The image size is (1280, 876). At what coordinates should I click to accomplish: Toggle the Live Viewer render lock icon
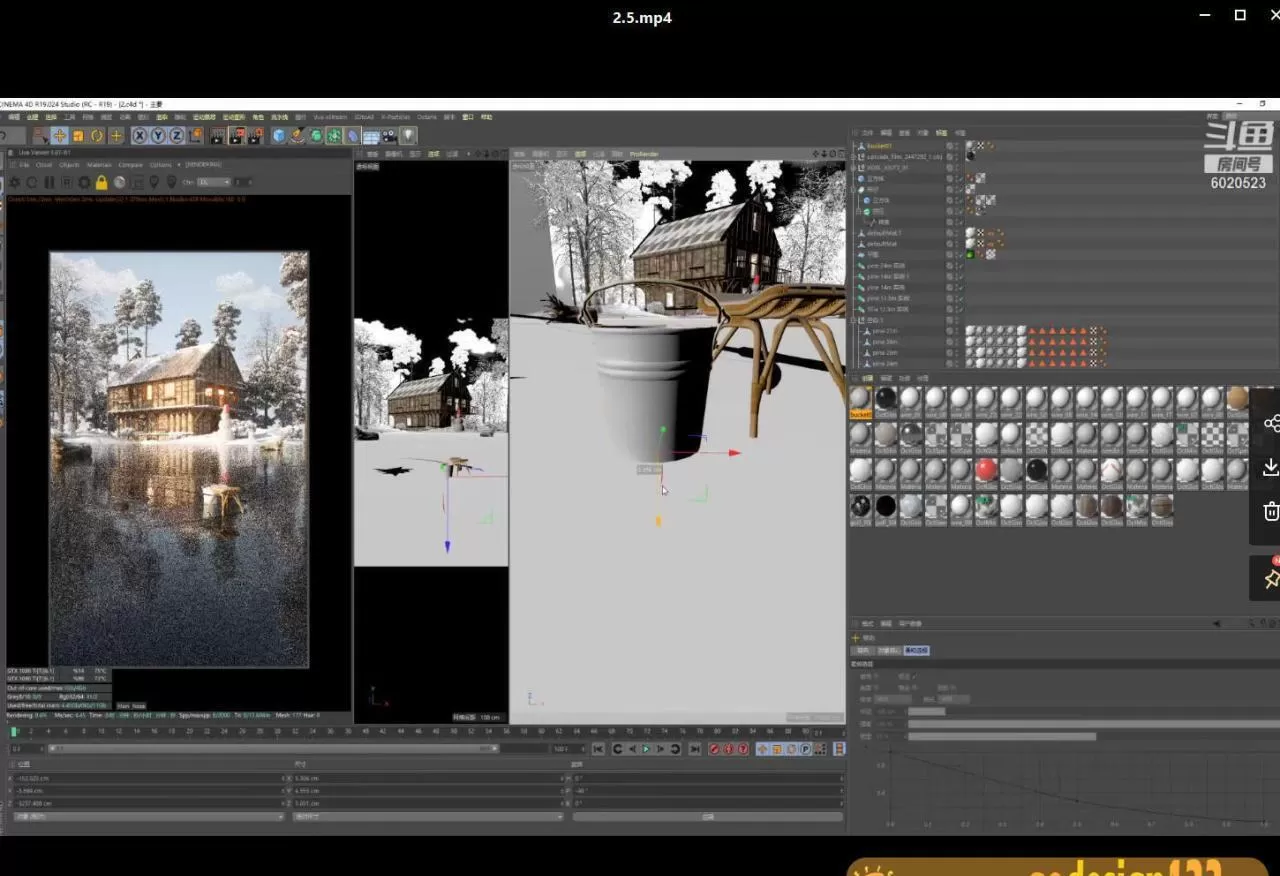coord(101,183)
